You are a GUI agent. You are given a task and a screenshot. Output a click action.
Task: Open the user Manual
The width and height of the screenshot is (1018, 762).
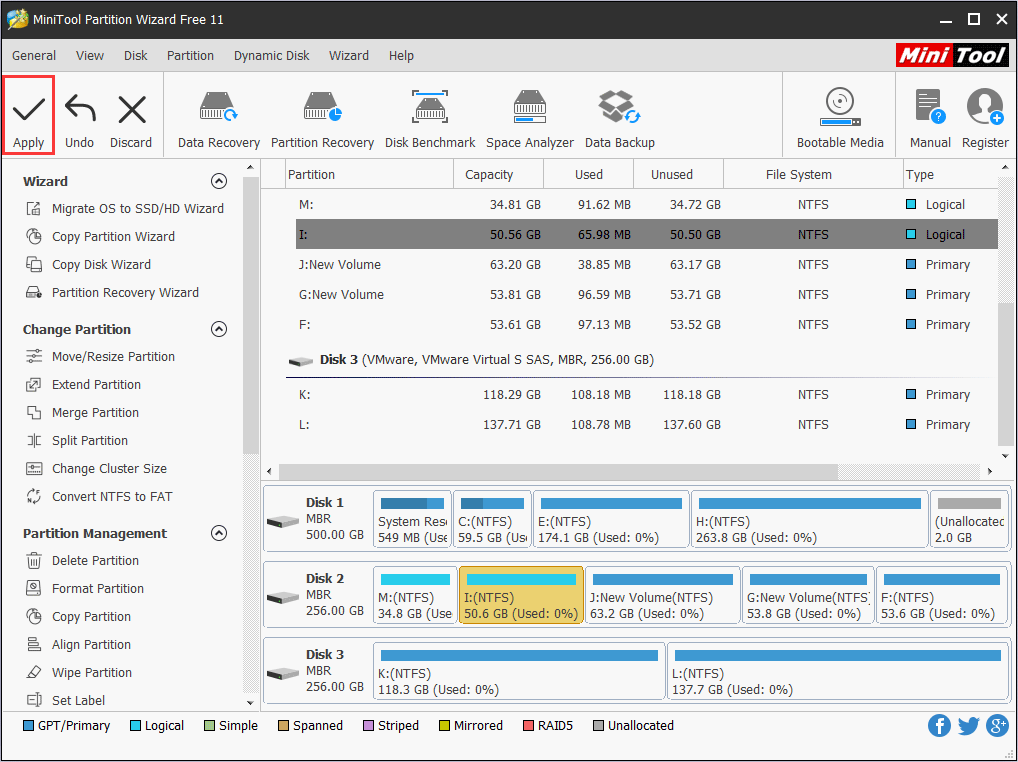[929, 115]
